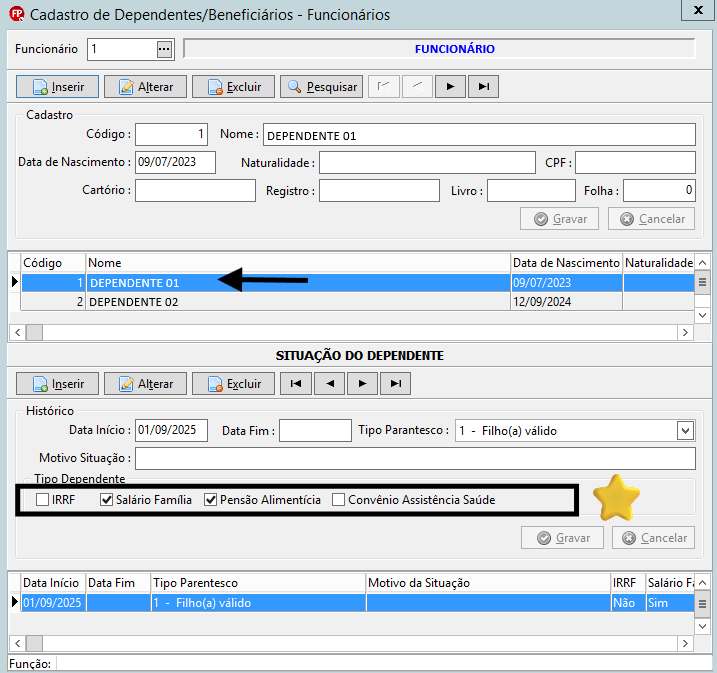Toggle the IRRF checkbox
This screenshot has height=673, width=717.
pos(43,500)
